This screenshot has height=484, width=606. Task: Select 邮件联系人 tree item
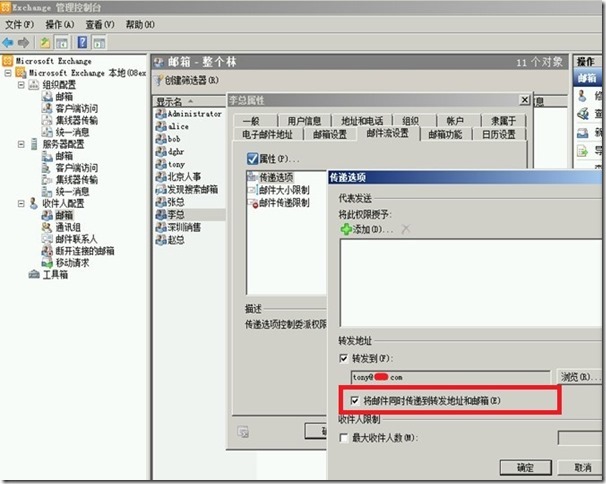point(70,239)
